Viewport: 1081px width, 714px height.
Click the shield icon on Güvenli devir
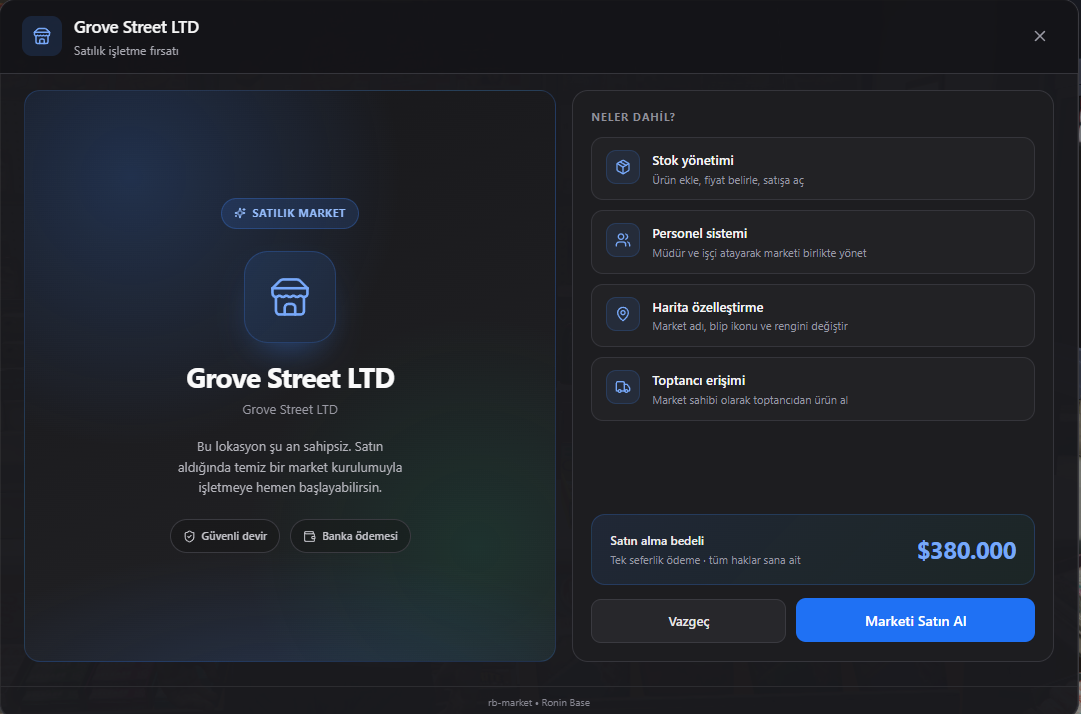[189, 536]
